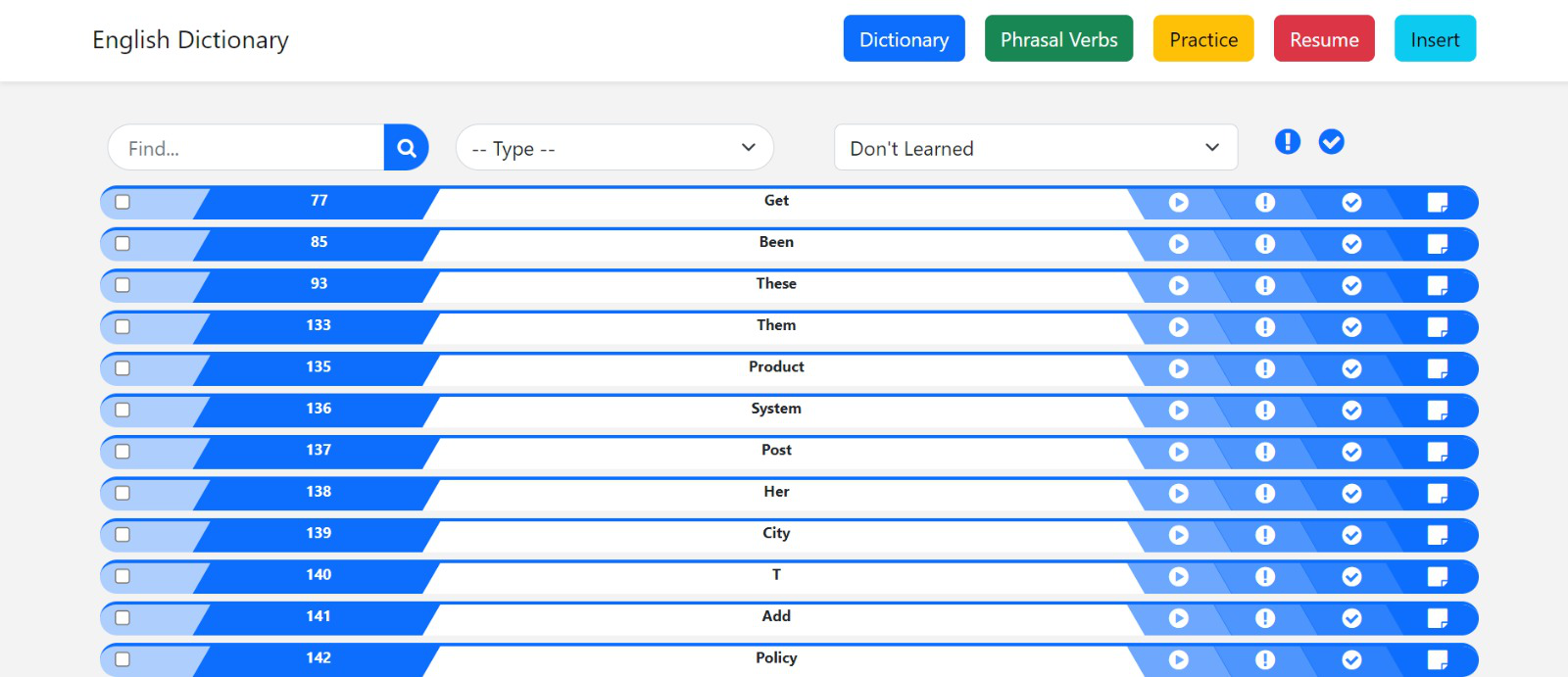The image size is (1568, 677).
Task: Tick the checkbox for word 77 Get
Action: coord(122,202)
